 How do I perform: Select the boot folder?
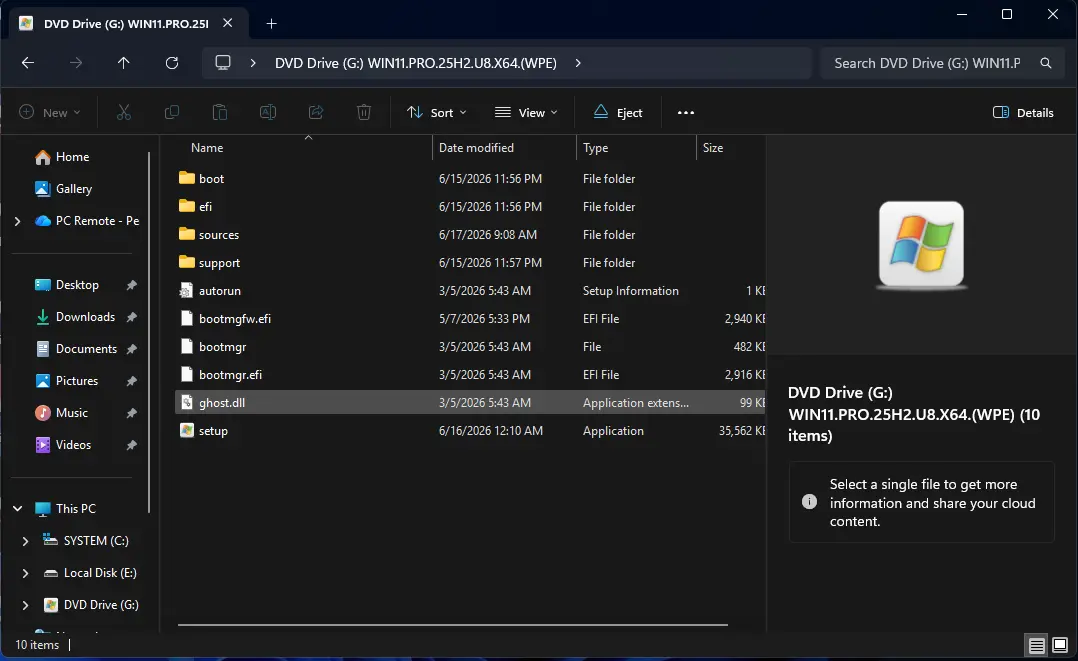click(470, 179)
